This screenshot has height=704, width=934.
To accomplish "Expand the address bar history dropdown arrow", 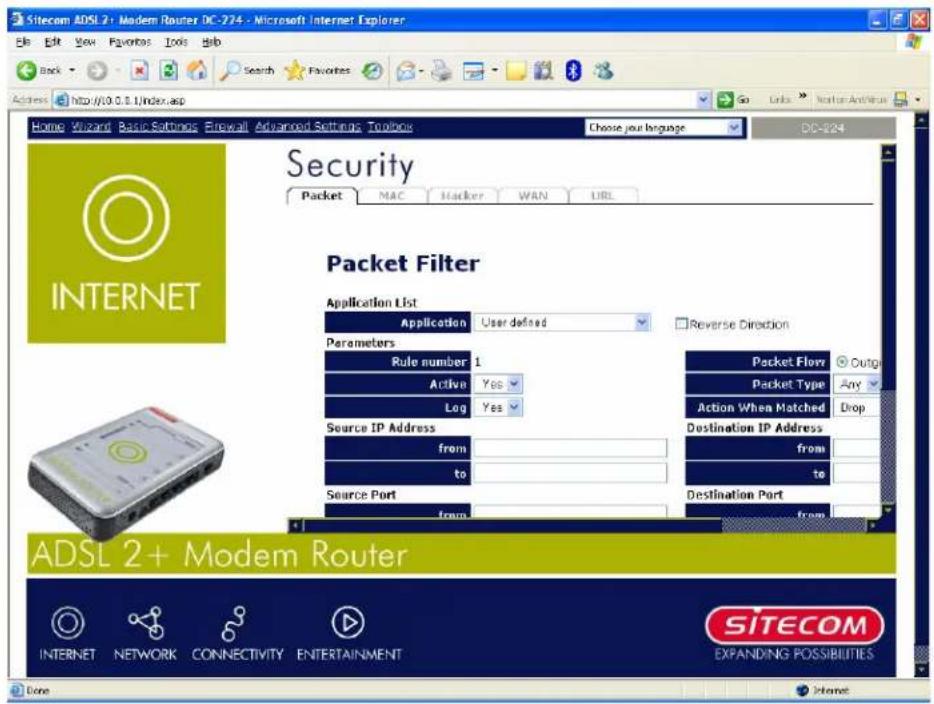I will (x=703, y=99).
